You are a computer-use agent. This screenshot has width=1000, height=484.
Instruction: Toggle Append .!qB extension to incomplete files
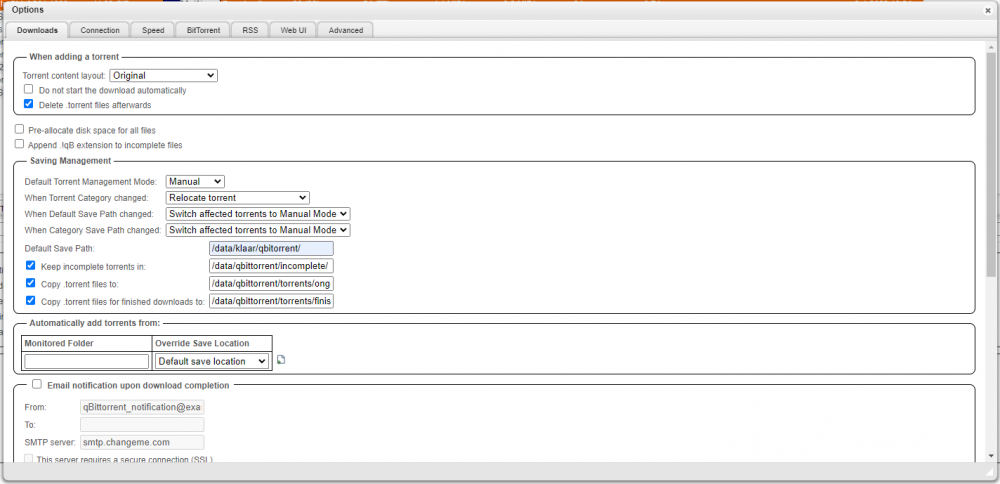point(19,144)
